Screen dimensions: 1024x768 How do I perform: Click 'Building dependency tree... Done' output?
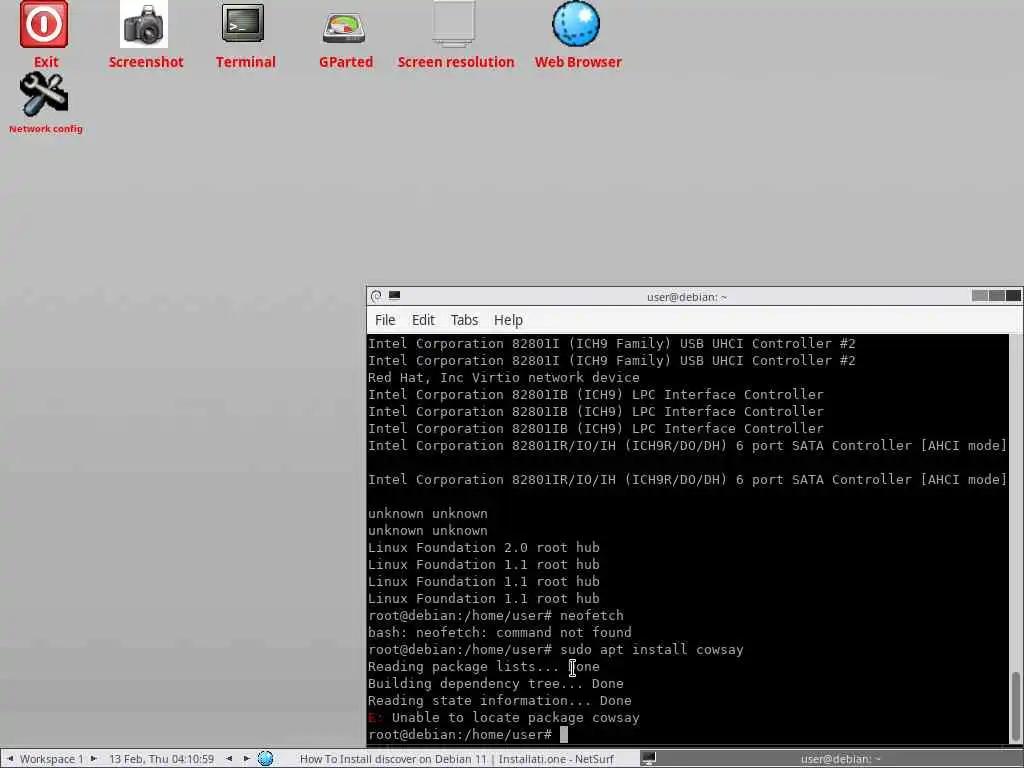(496, 683)
